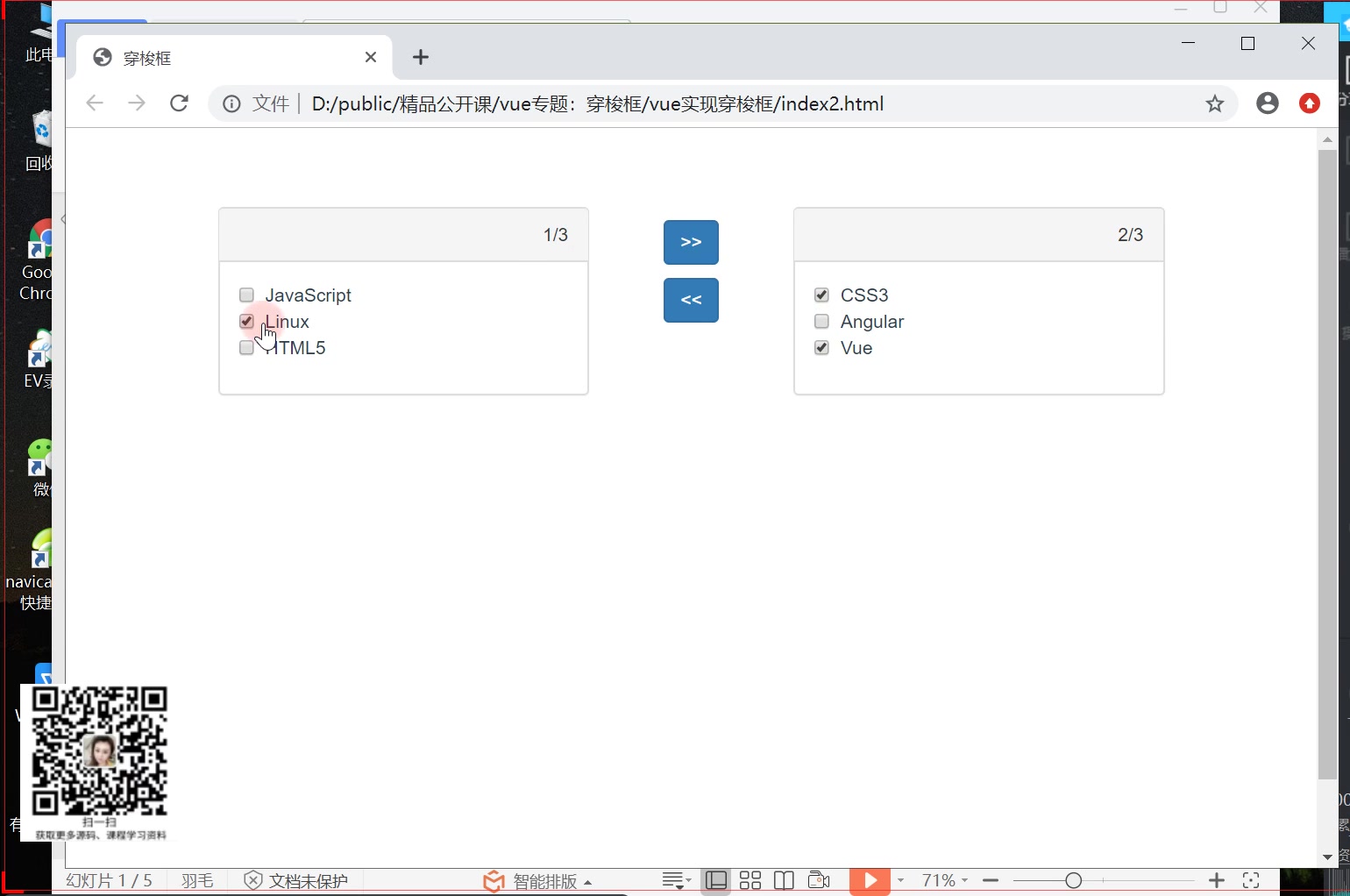Open the EV recorder desktop shortcut
Screen dimensions: 1350x896
tap(38, 359)
